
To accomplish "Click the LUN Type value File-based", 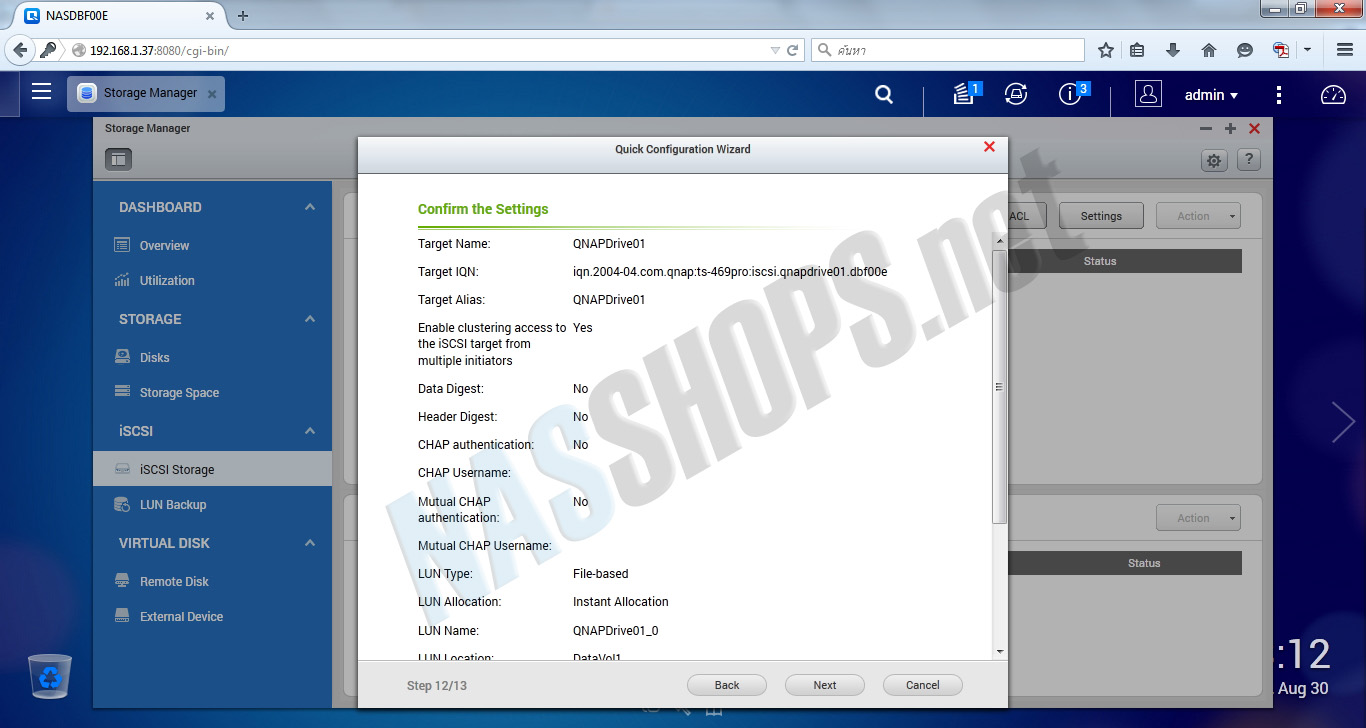I will click(x=601, y=574).
